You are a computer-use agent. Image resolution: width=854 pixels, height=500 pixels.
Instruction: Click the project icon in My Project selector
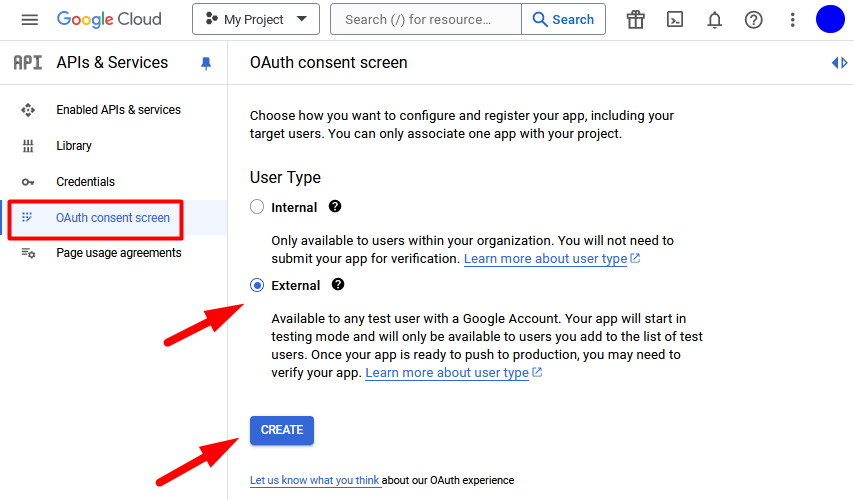point(212,19)
